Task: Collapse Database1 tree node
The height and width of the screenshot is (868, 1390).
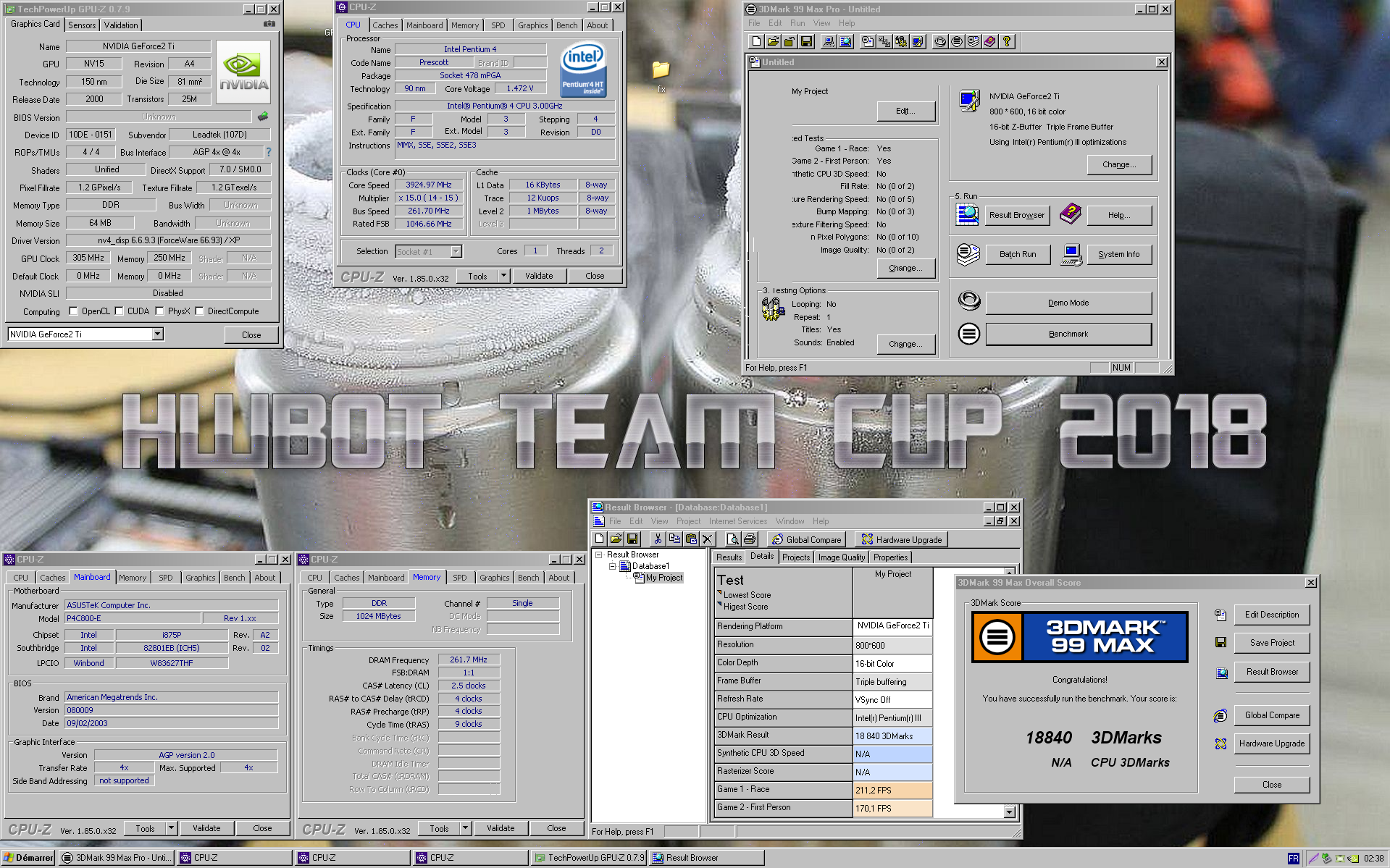Action: (612, 566)
